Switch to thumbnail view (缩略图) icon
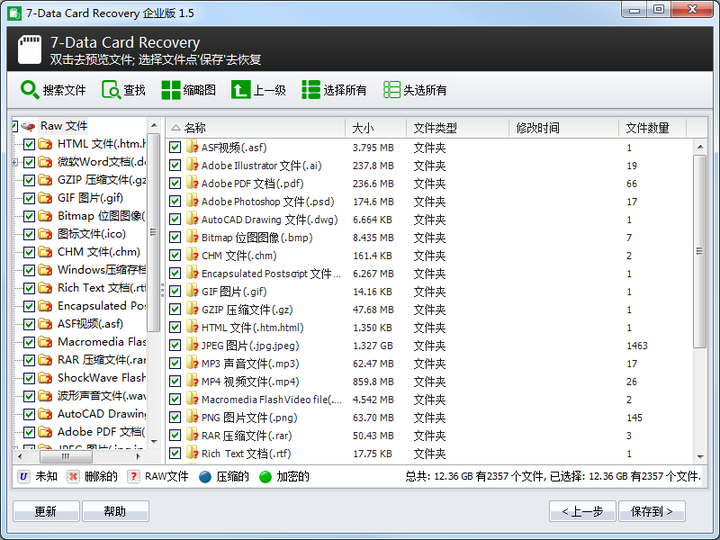The width and height of the screenshot is (720, 540). click(x=171, y=90)
